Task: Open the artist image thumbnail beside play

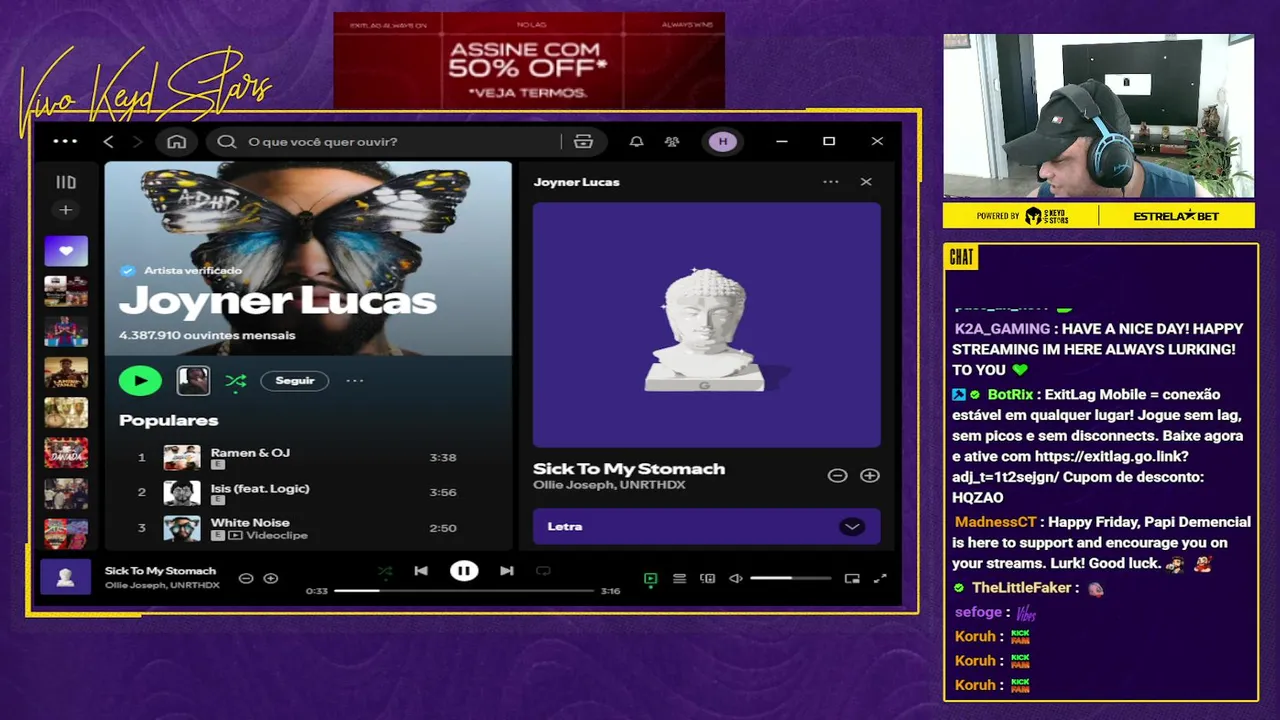Action: point(193,380)
